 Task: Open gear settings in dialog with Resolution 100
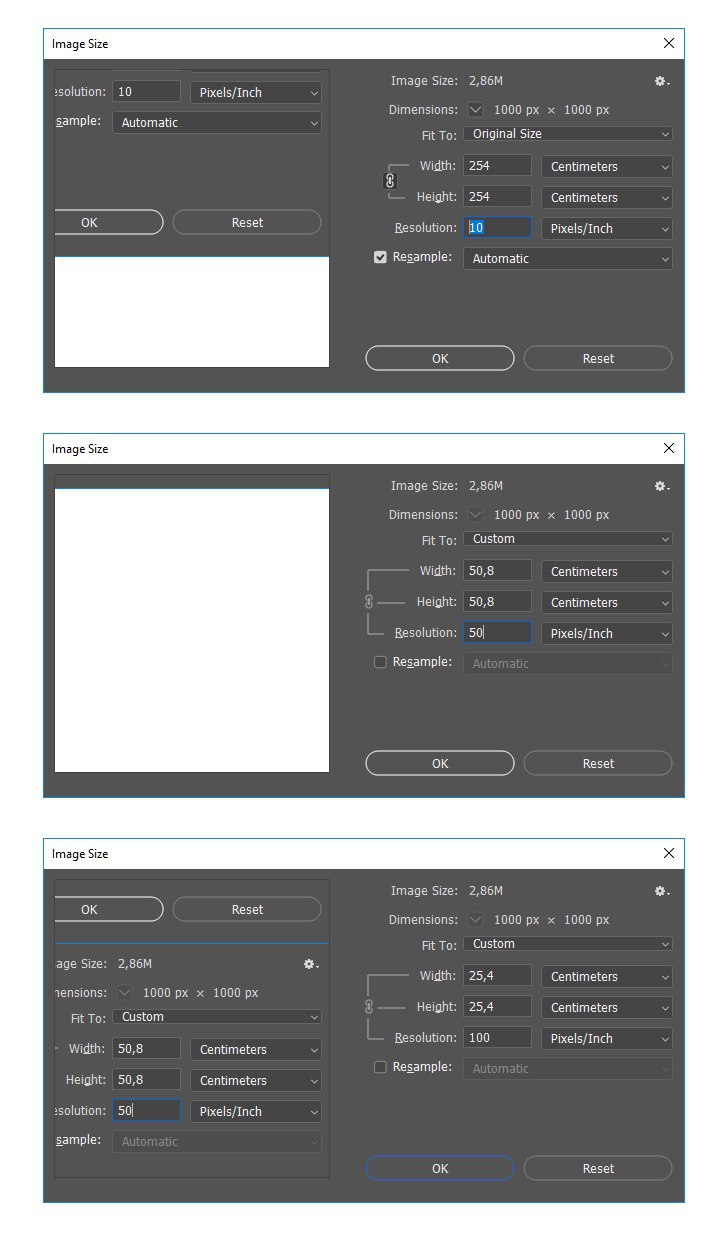pyautogui.click(x=662, y=892)
